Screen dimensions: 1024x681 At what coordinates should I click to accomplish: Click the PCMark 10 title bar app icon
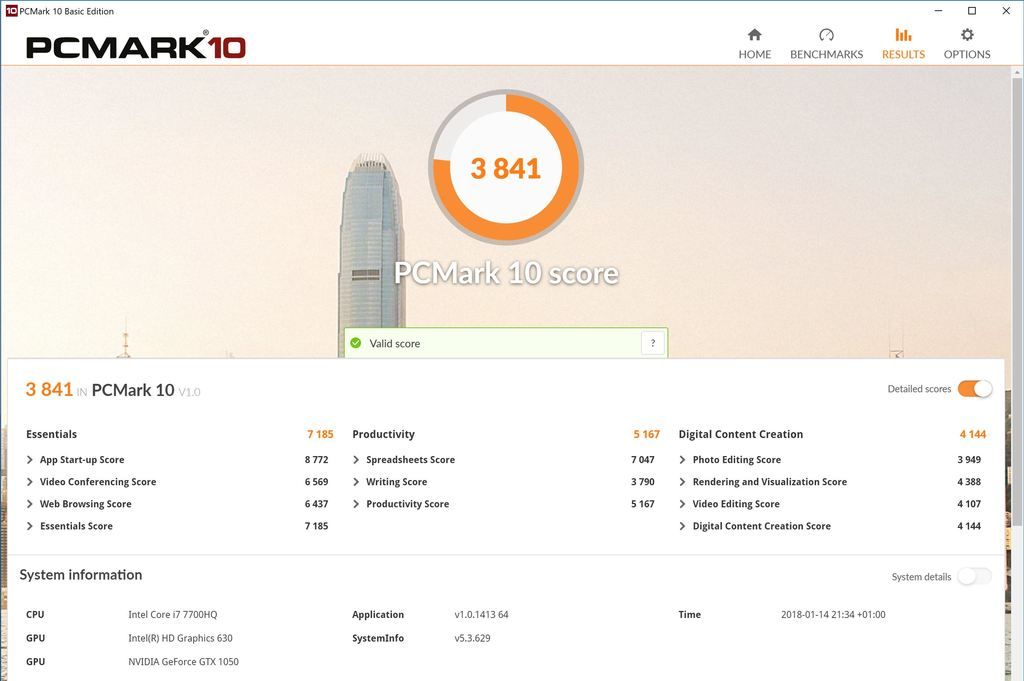(x=11, y=10)
